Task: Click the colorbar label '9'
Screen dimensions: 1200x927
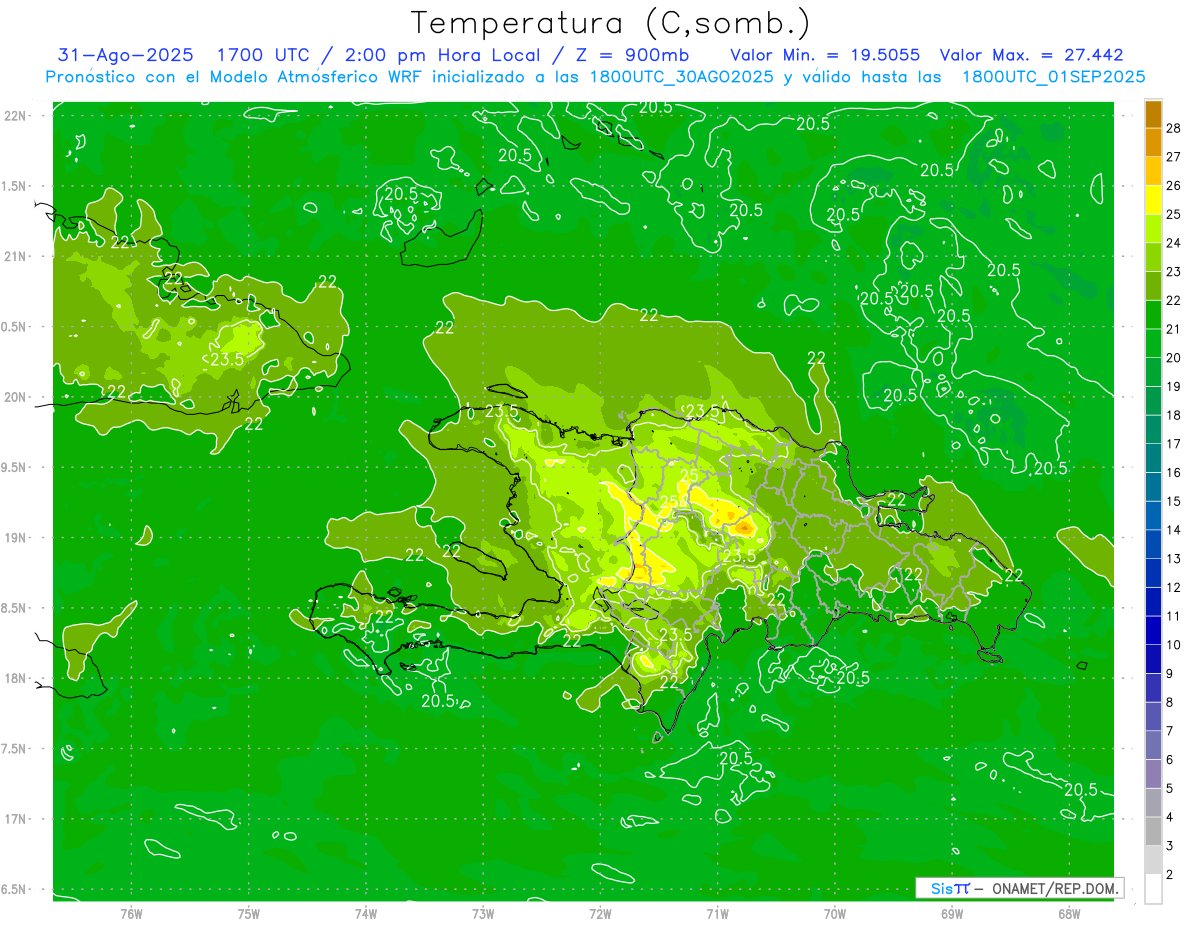Action: coord(1171,674)
